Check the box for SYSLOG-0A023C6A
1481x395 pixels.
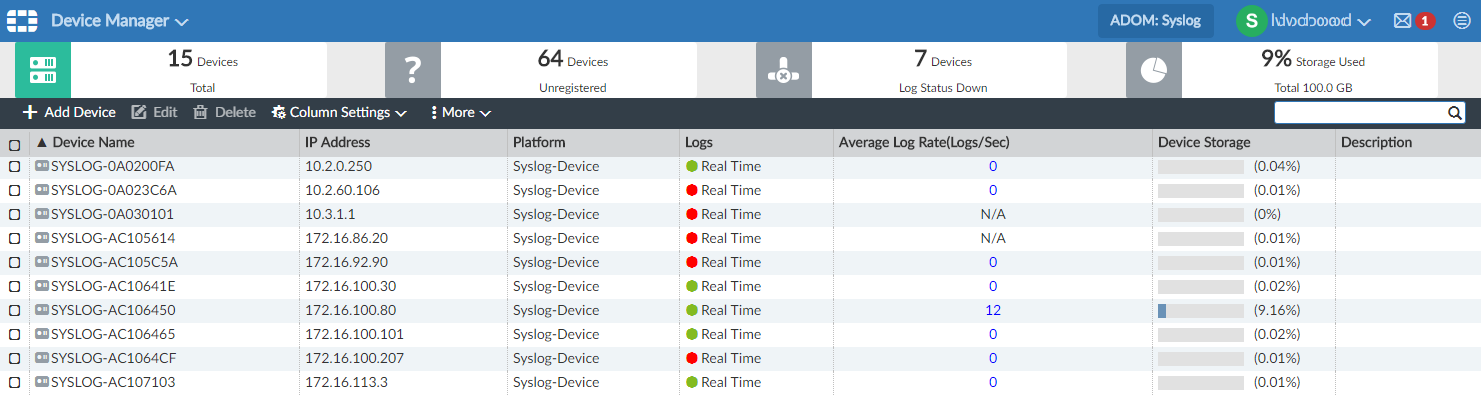click(x=14, y=191)
